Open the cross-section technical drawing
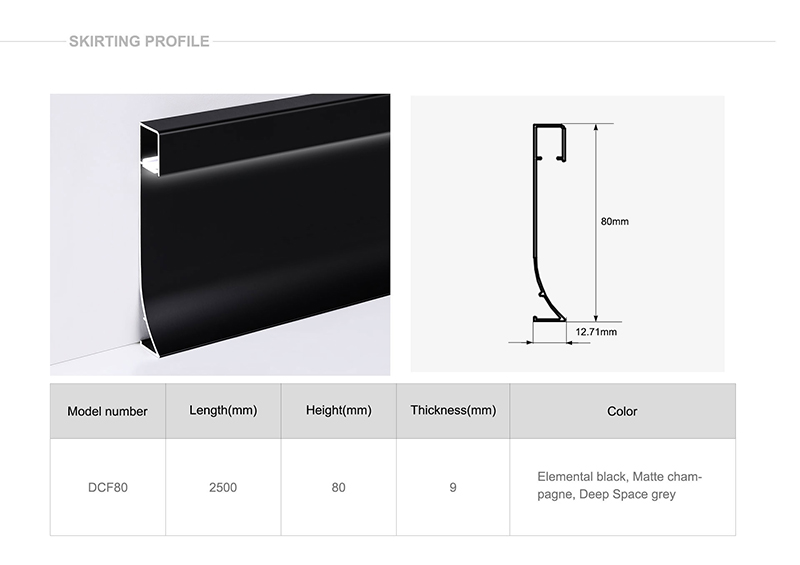 click(567, 235)
